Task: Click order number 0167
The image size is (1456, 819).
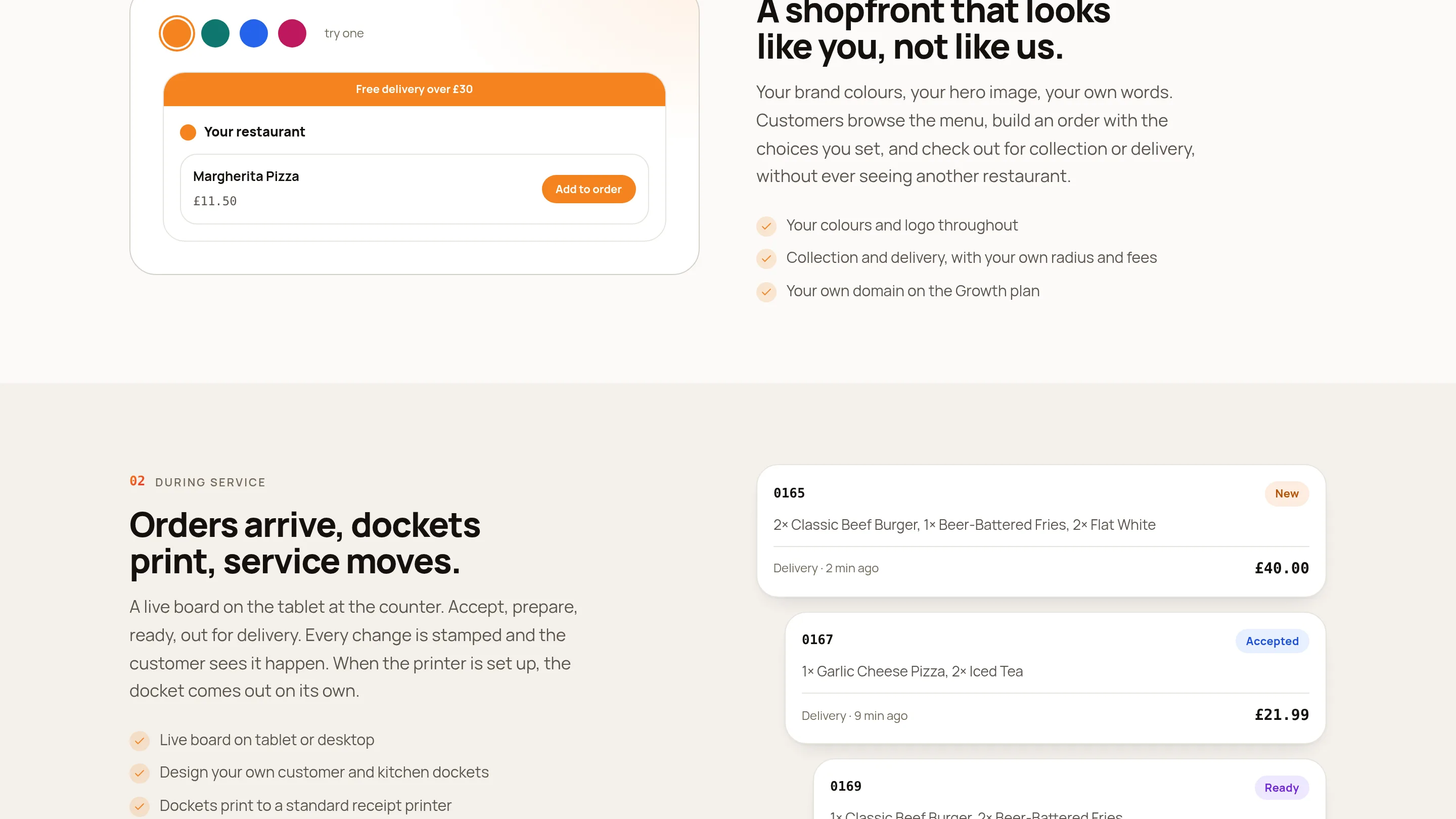Action: tap(817, 640)
